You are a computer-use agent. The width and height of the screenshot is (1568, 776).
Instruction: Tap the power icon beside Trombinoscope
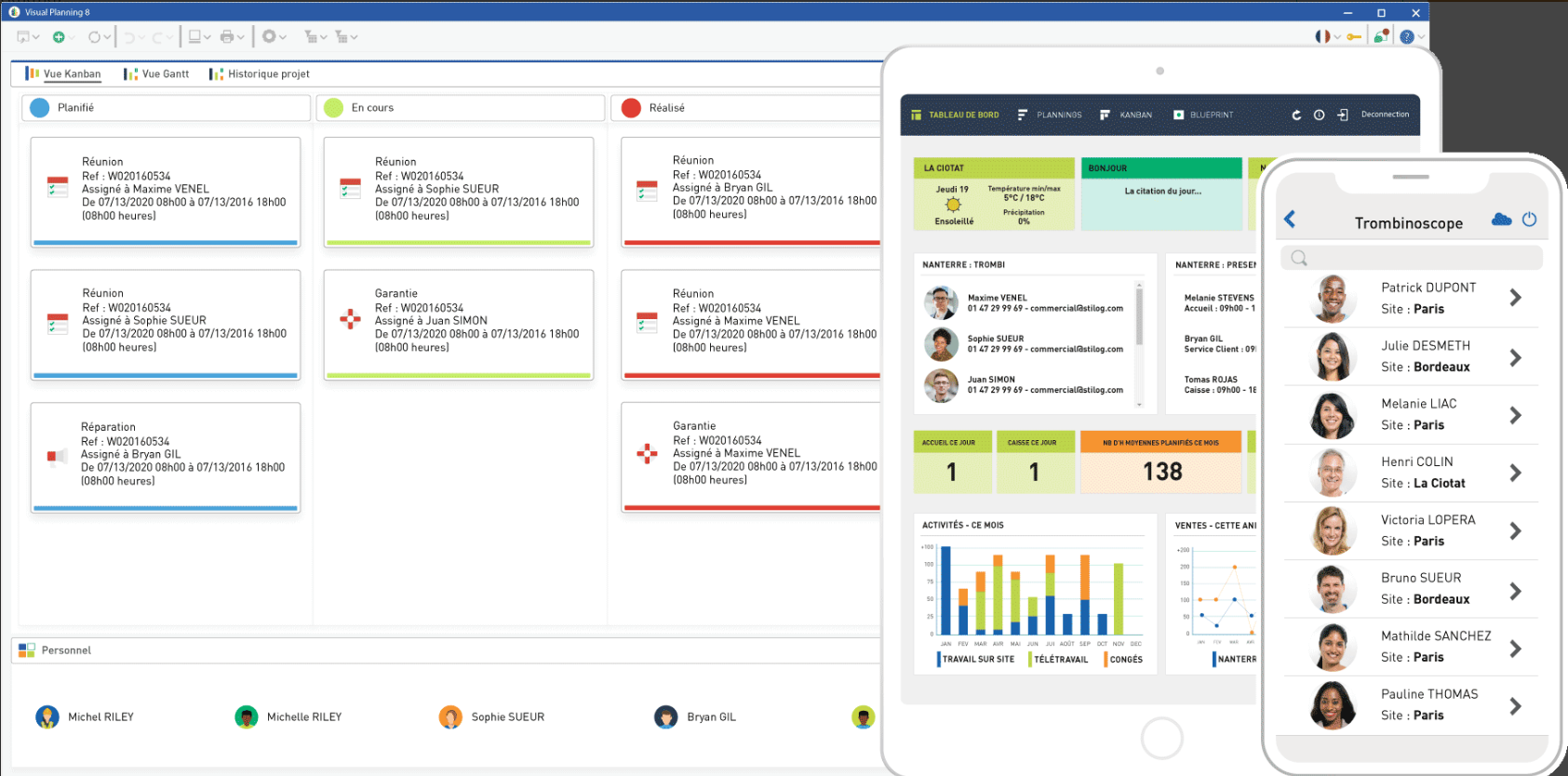point(1529,220)
